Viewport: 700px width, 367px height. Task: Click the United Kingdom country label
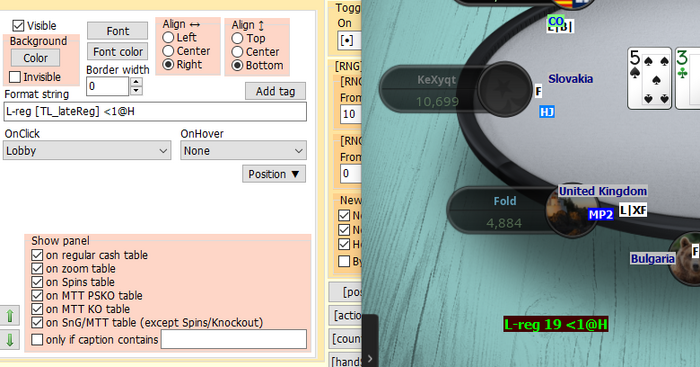click(603, 191)
